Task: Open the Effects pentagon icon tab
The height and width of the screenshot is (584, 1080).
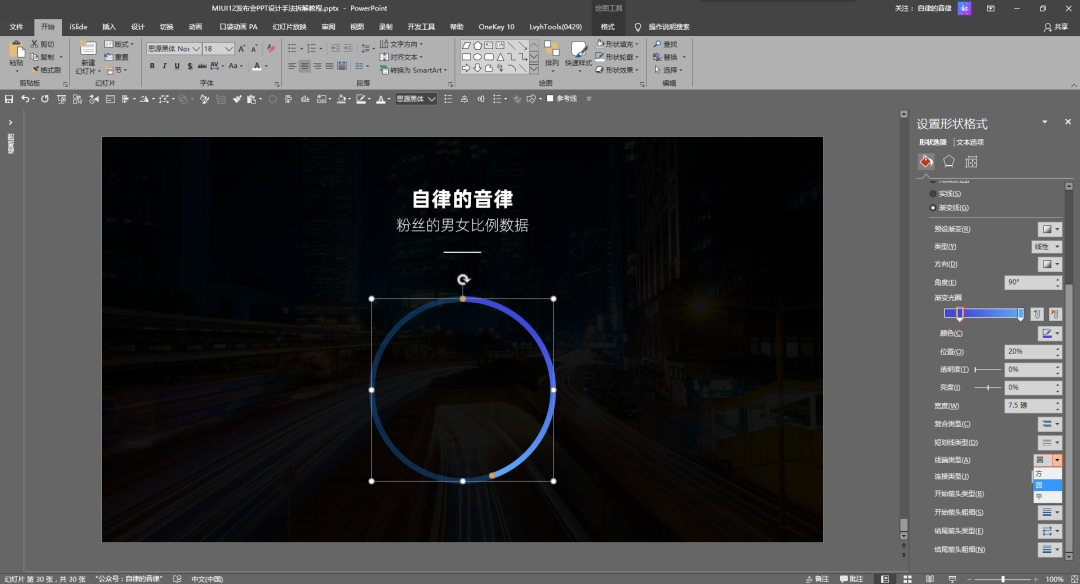Action: [x=948, y=161]
